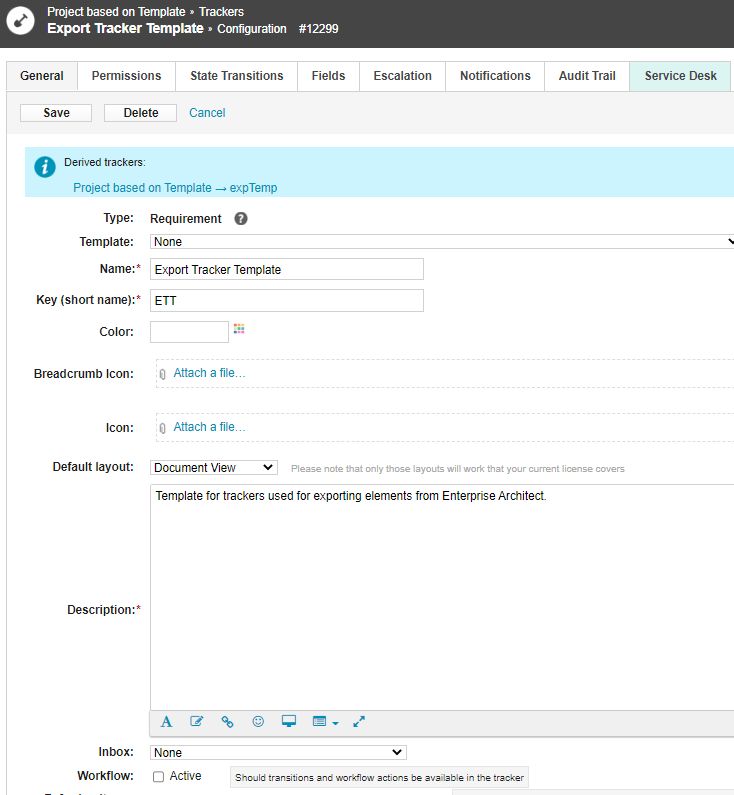Image resolution: width=734 pixels, height=795 pixels.
Task: Focus the Key (short name) field
Action: [x=287, y=300]
